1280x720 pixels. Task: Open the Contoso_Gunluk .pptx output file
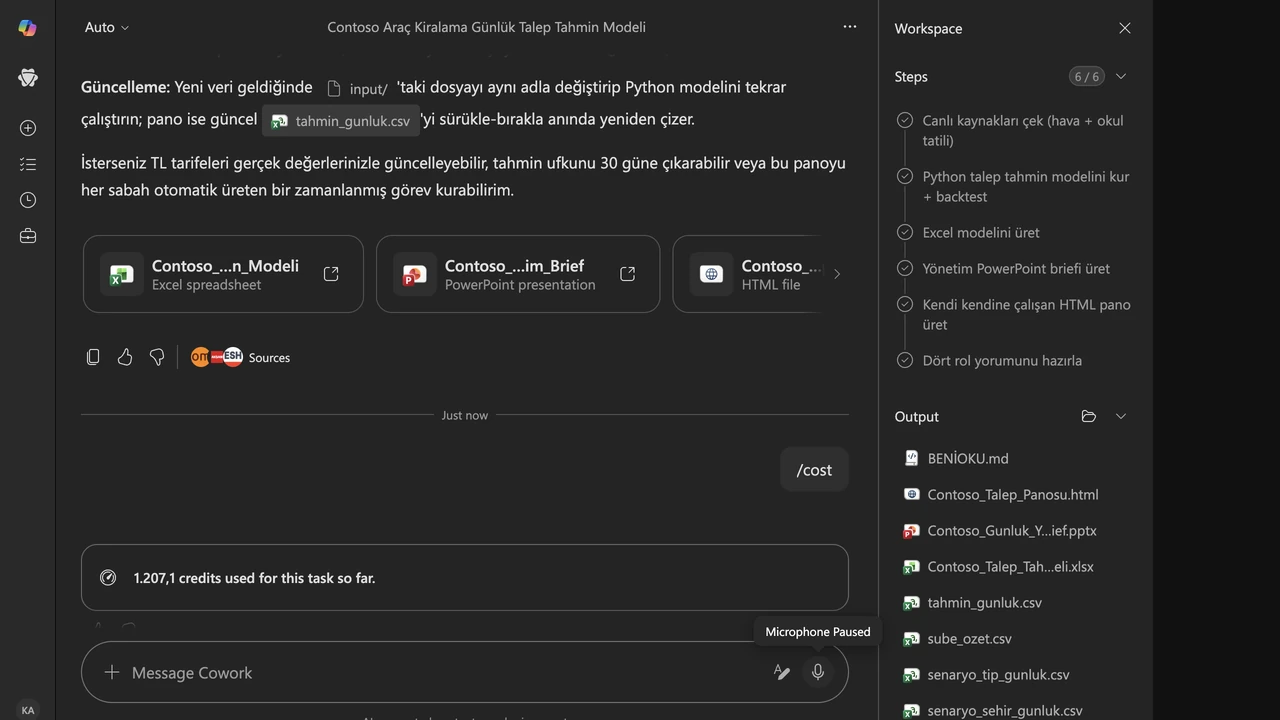(1000, 530)
